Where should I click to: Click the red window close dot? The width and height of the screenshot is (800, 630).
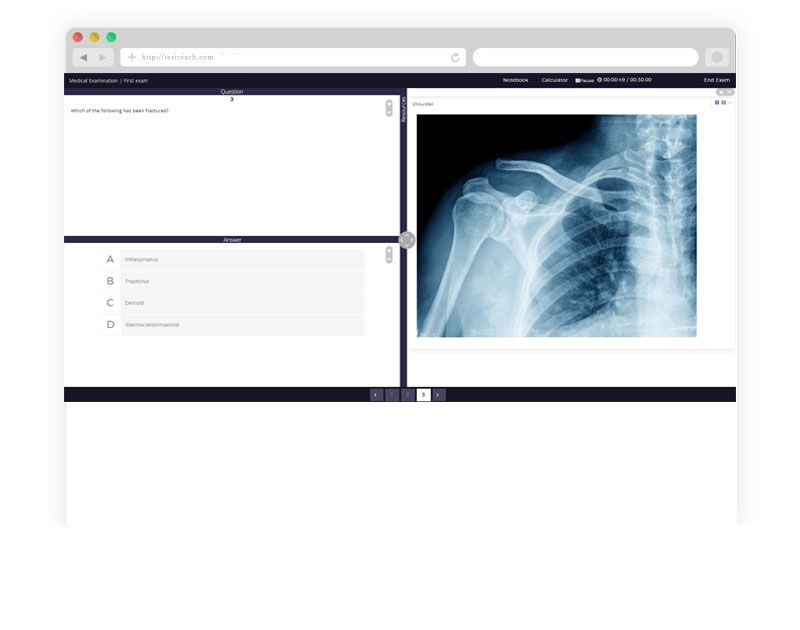[x=78, y=37]
